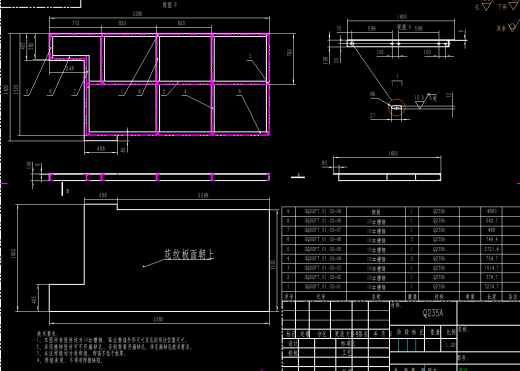
Task: Select the B view marker below the frame elevation
Action: click(65, 190)
